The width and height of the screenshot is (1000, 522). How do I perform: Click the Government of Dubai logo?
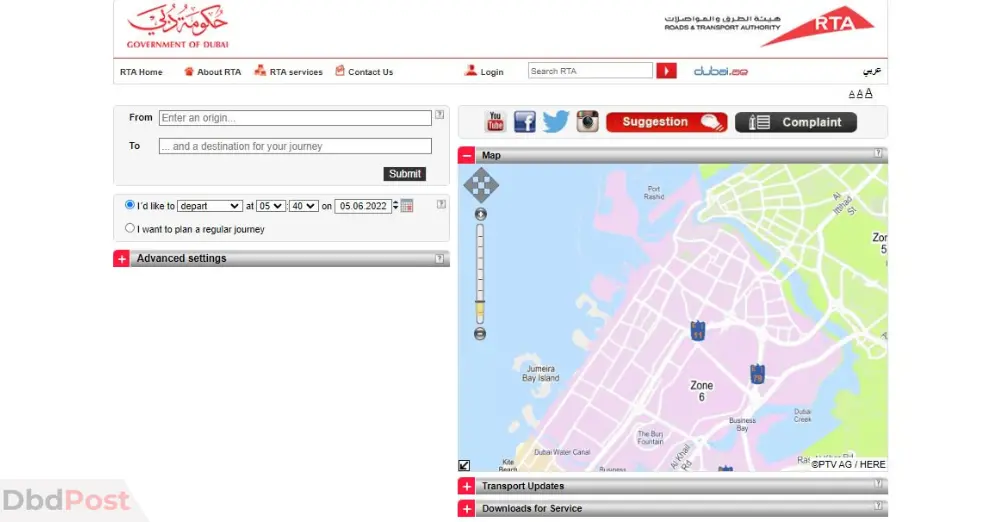point(177,27)
